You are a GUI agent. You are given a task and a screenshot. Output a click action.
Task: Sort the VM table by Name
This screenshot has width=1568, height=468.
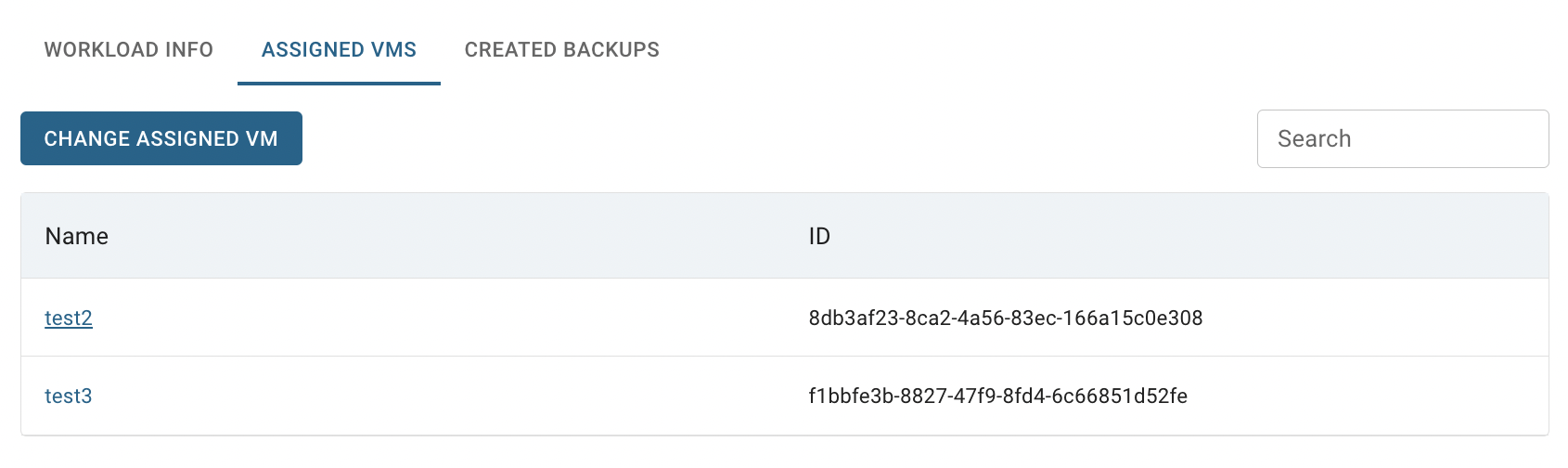(x=77, y=236)
